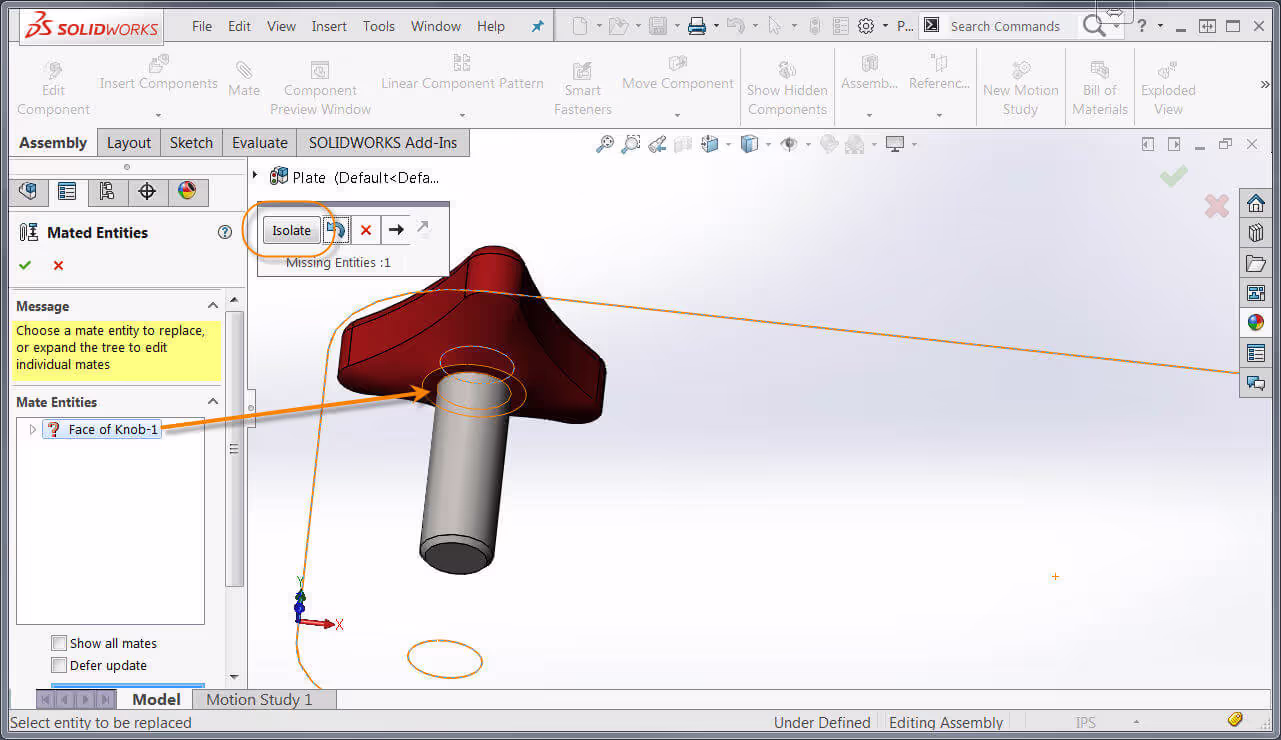This screenshot has width=1281, height=740.
Task: Click the red X in popup toolbar
Action: [x=366, y=230]
